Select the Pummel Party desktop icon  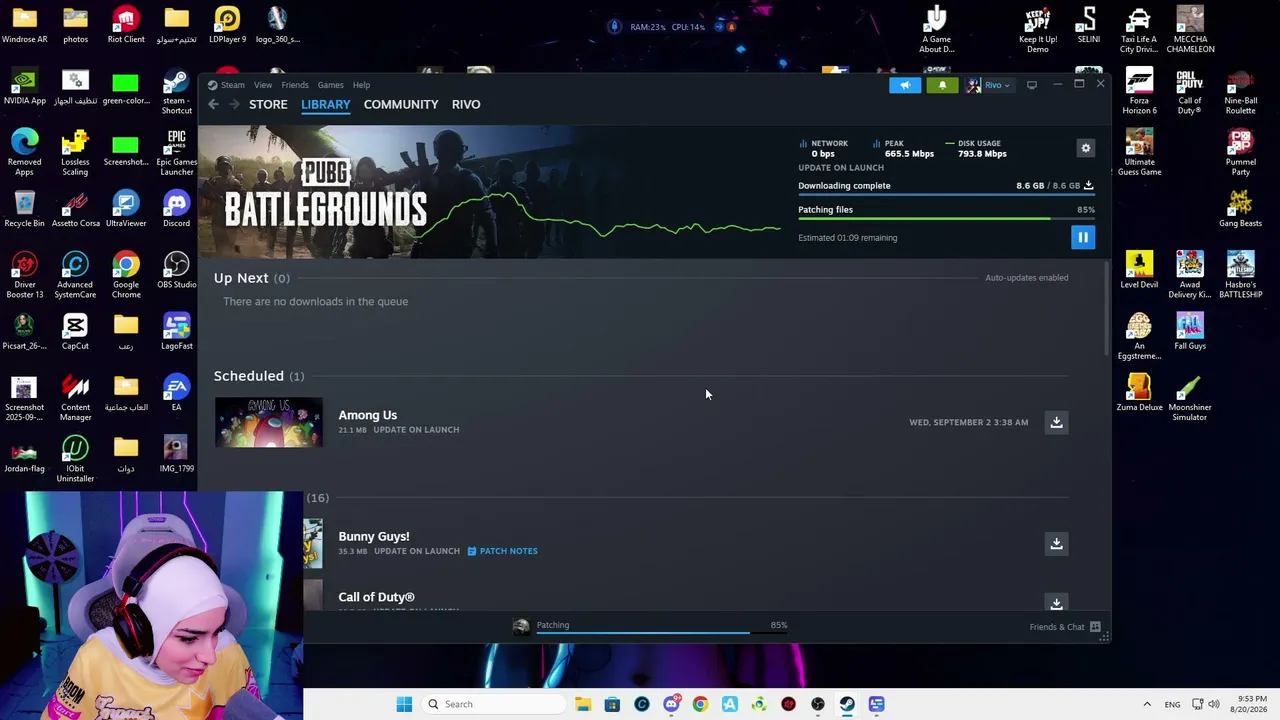(1240, 153)
